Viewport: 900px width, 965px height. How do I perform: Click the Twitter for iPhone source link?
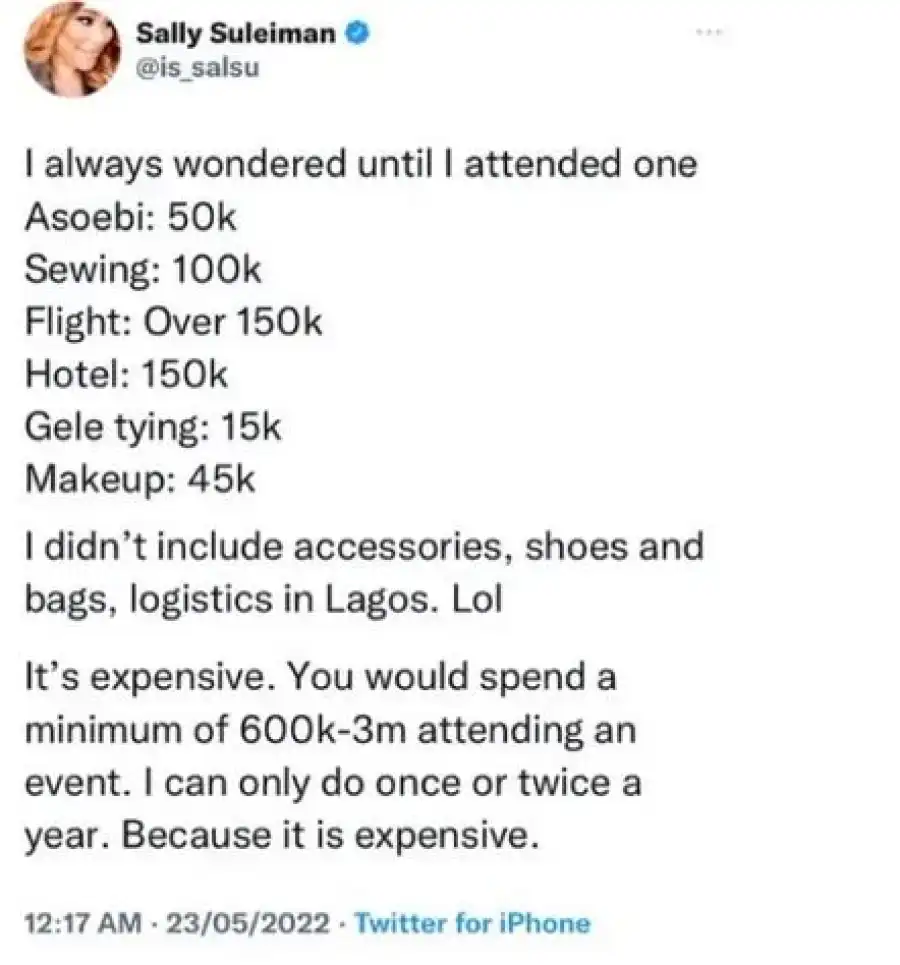click(472, 923)
